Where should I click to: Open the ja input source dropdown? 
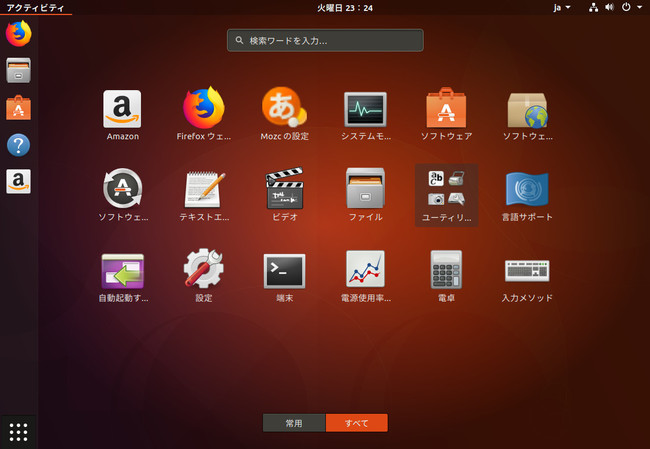click(x=562, y=7)
